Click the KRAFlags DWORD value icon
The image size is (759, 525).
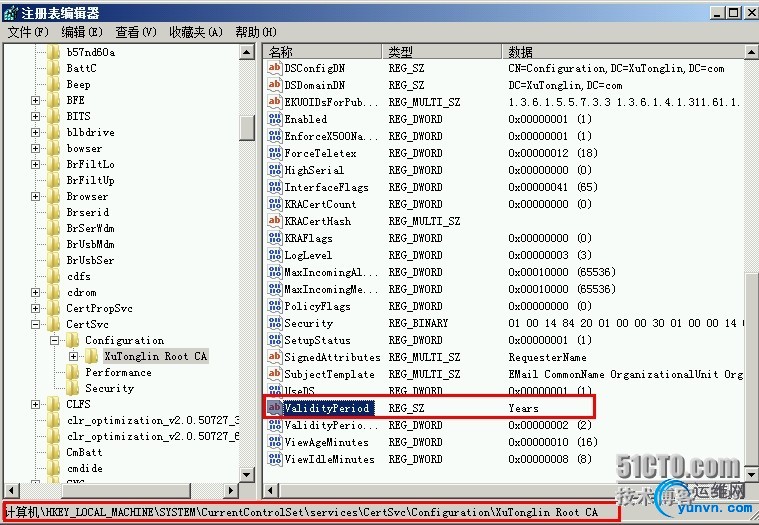274,238
